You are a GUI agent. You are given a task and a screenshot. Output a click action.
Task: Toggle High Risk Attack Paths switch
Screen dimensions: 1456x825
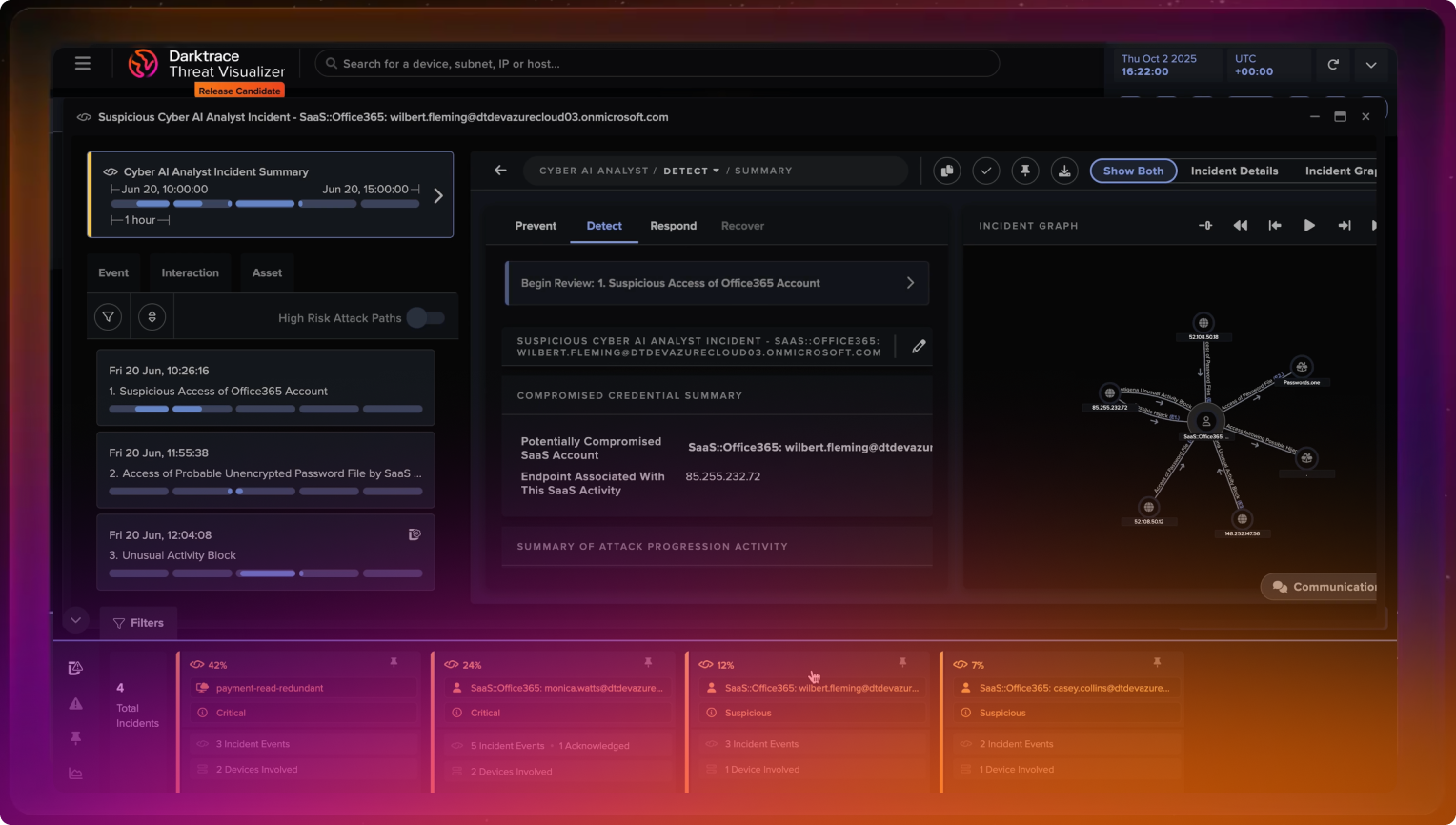click(425, 317)
